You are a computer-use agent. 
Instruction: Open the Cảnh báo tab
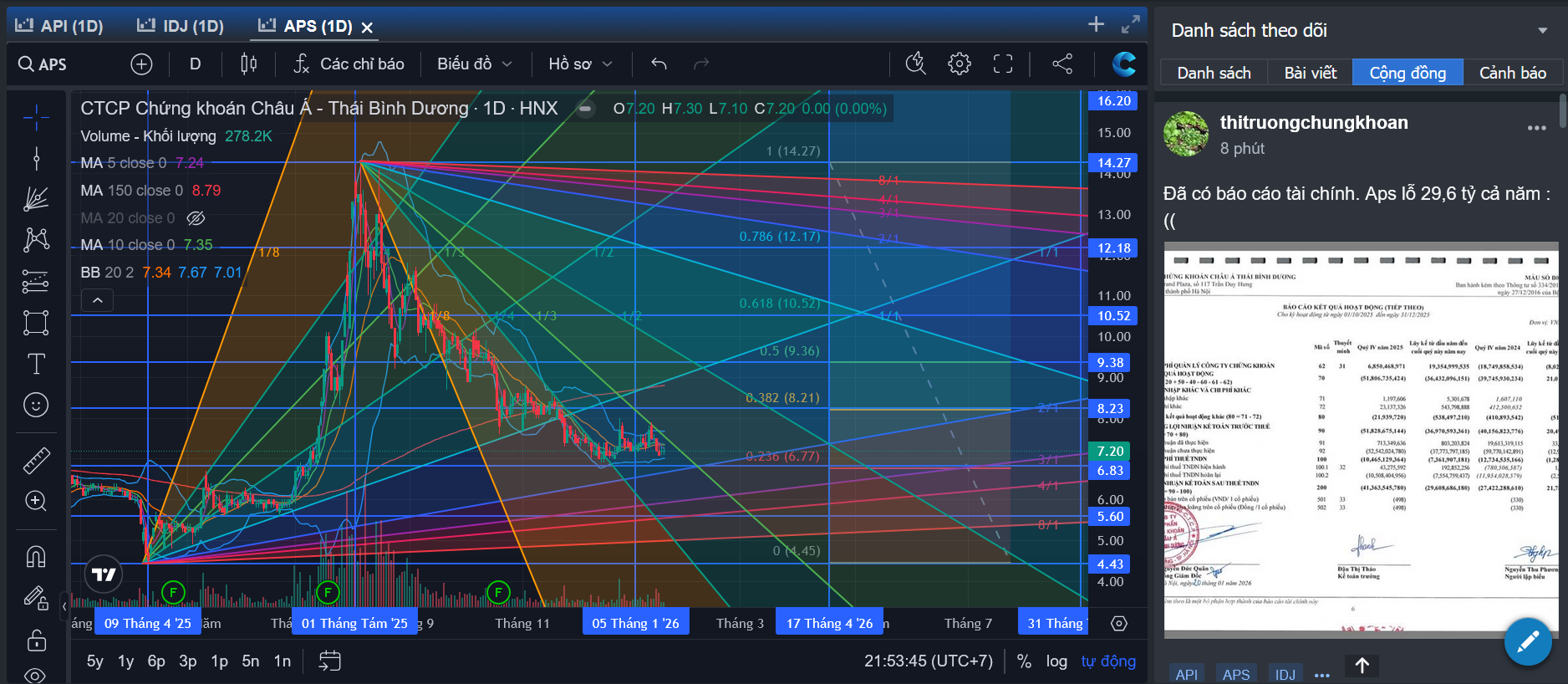(x=1513, y=73)
